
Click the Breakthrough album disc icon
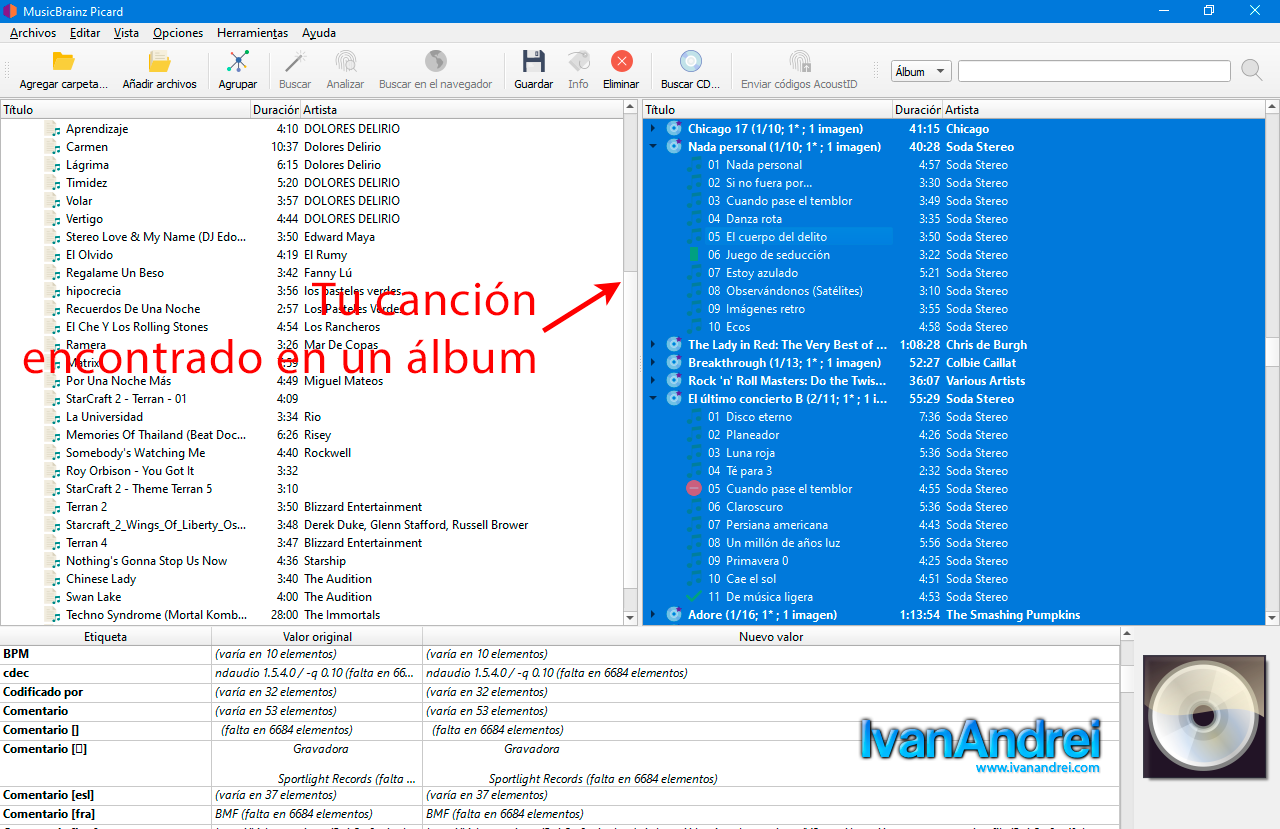click(x=674, y=362)
